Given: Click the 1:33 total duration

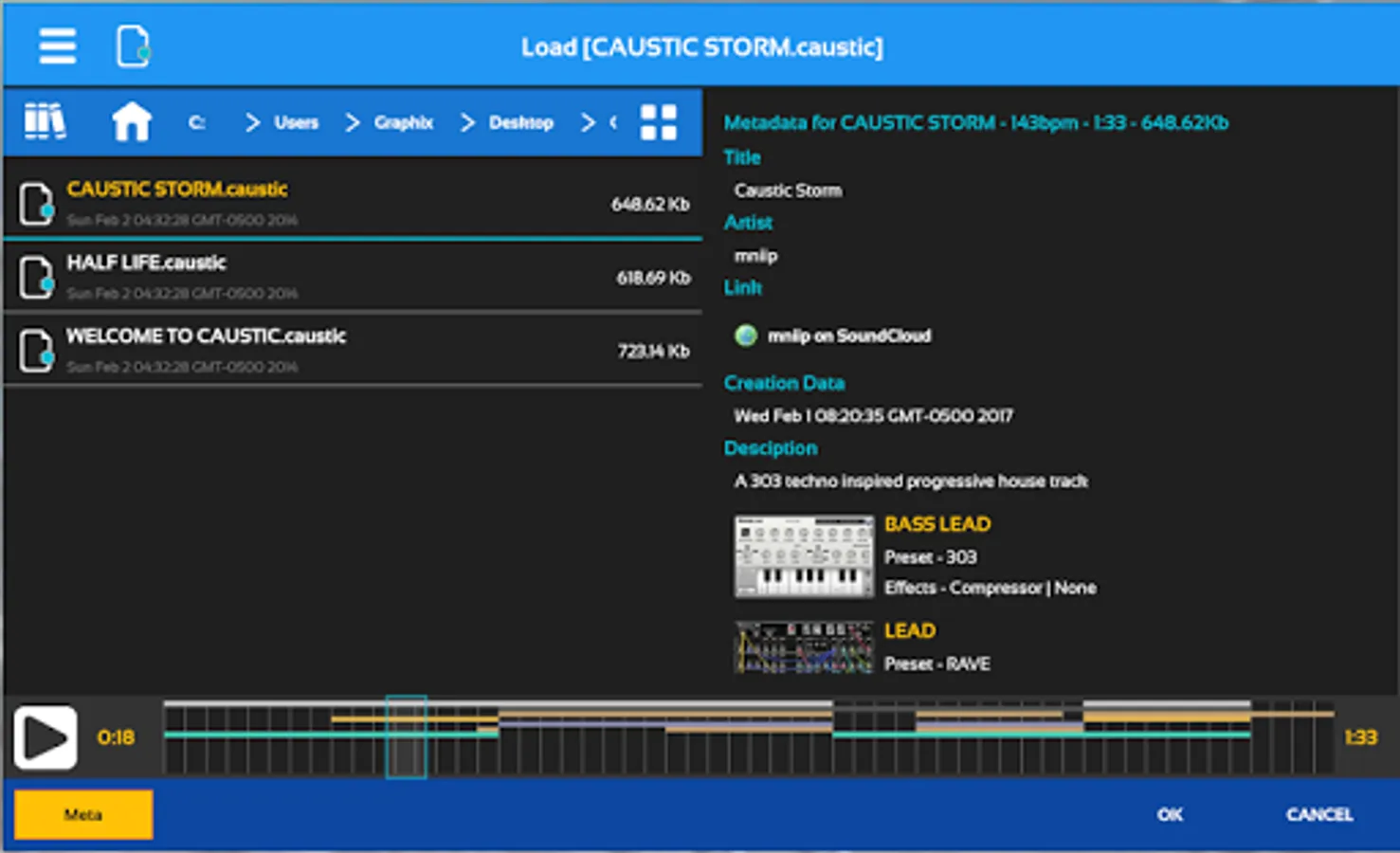Looking at the screenshot, I should coord(1360,737).
